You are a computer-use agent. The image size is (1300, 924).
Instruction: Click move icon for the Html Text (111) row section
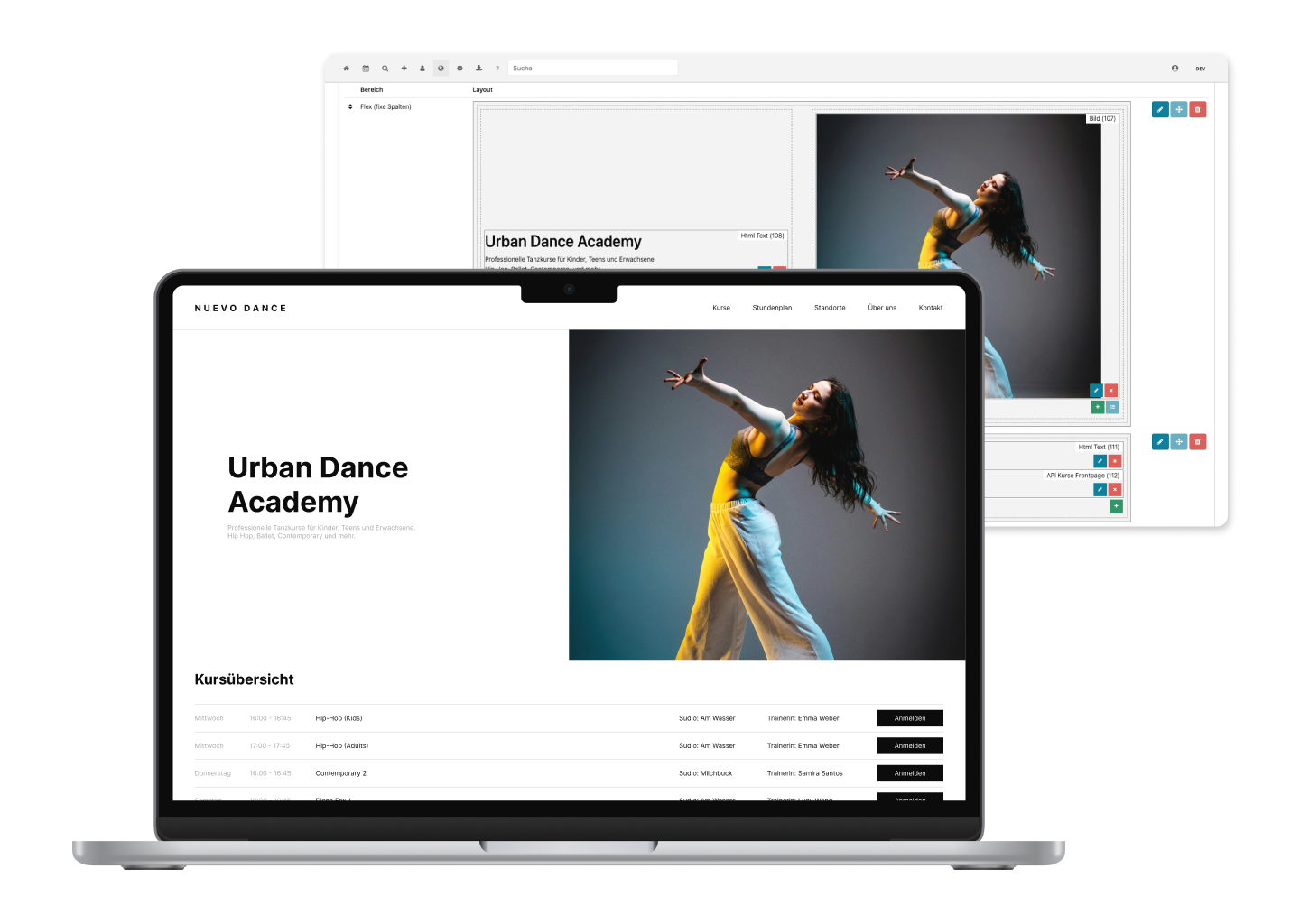pyautogui.click(x=1179, y=441)
